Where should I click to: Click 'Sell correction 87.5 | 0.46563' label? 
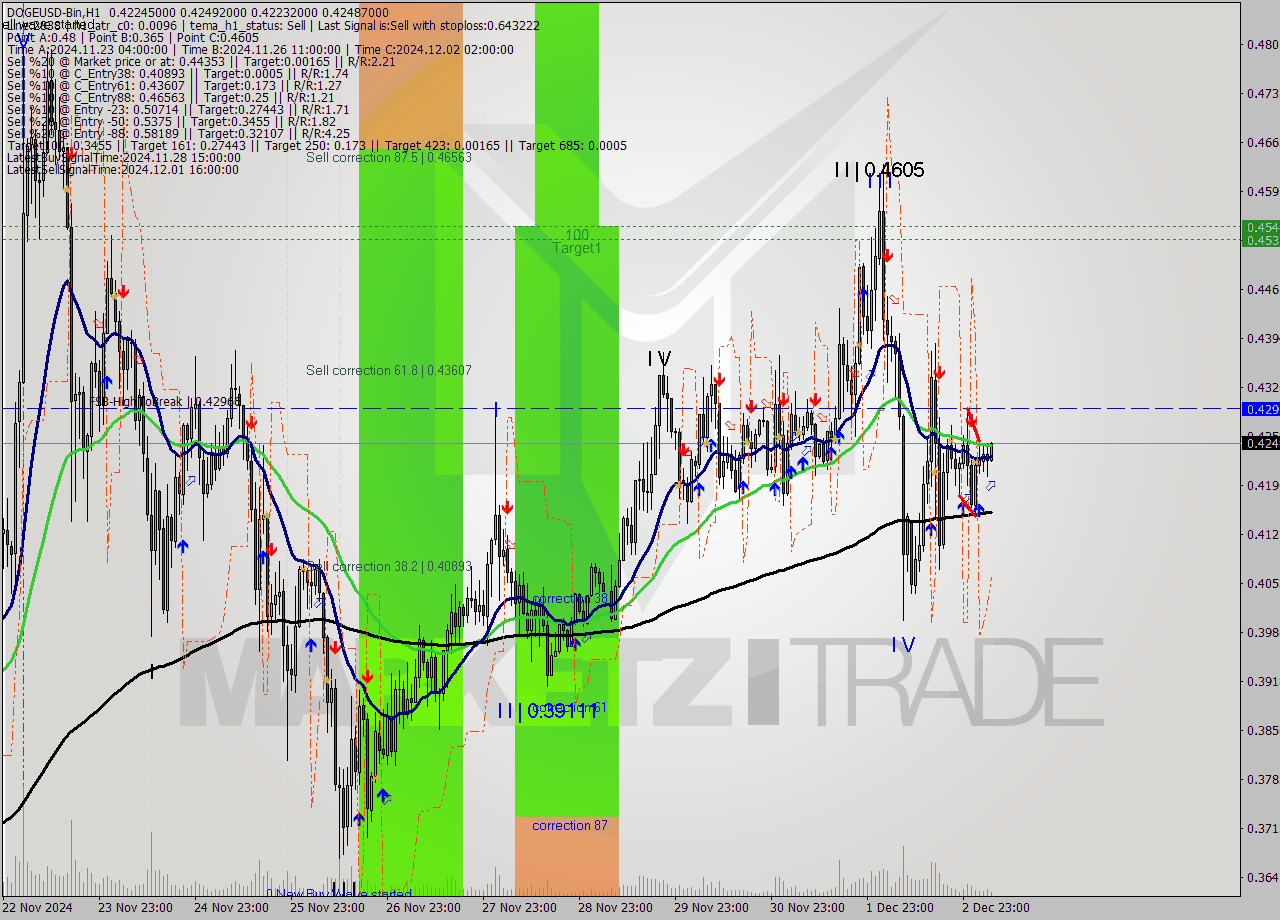click(x=389, y=157)
